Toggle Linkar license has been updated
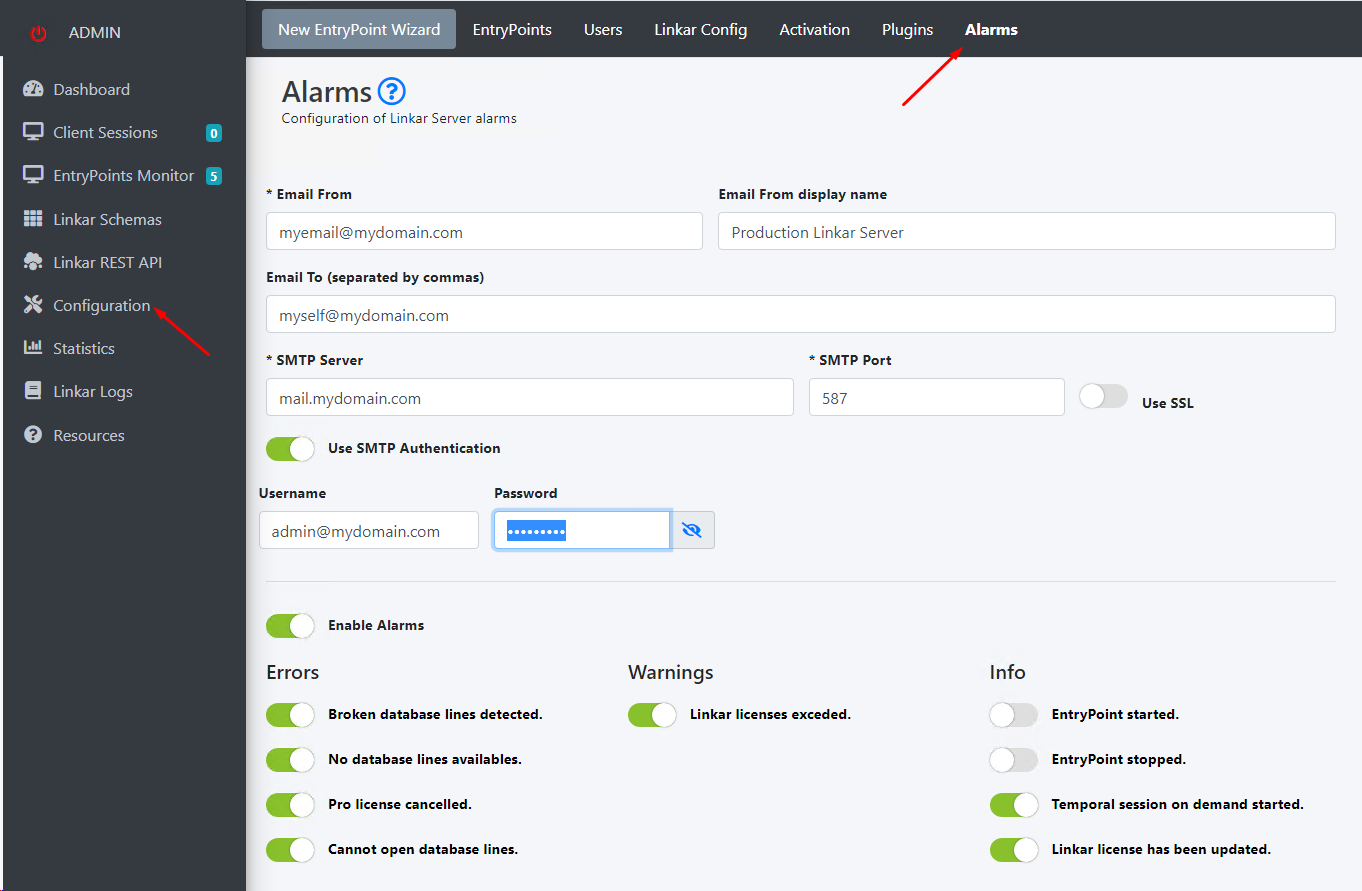The image size is (1362, 891). 1014,850
